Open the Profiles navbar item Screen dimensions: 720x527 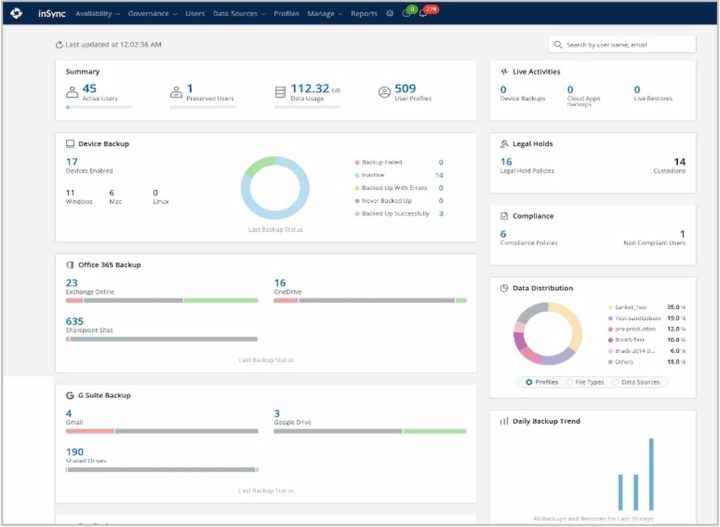tap(286, 14)
